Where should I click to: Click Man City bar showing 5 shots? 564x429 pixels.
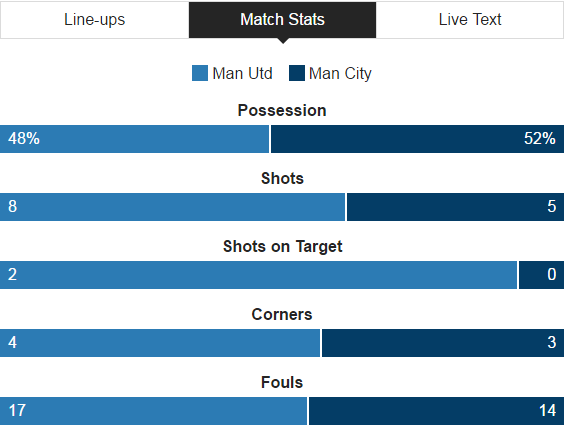(x=455, y=207)
